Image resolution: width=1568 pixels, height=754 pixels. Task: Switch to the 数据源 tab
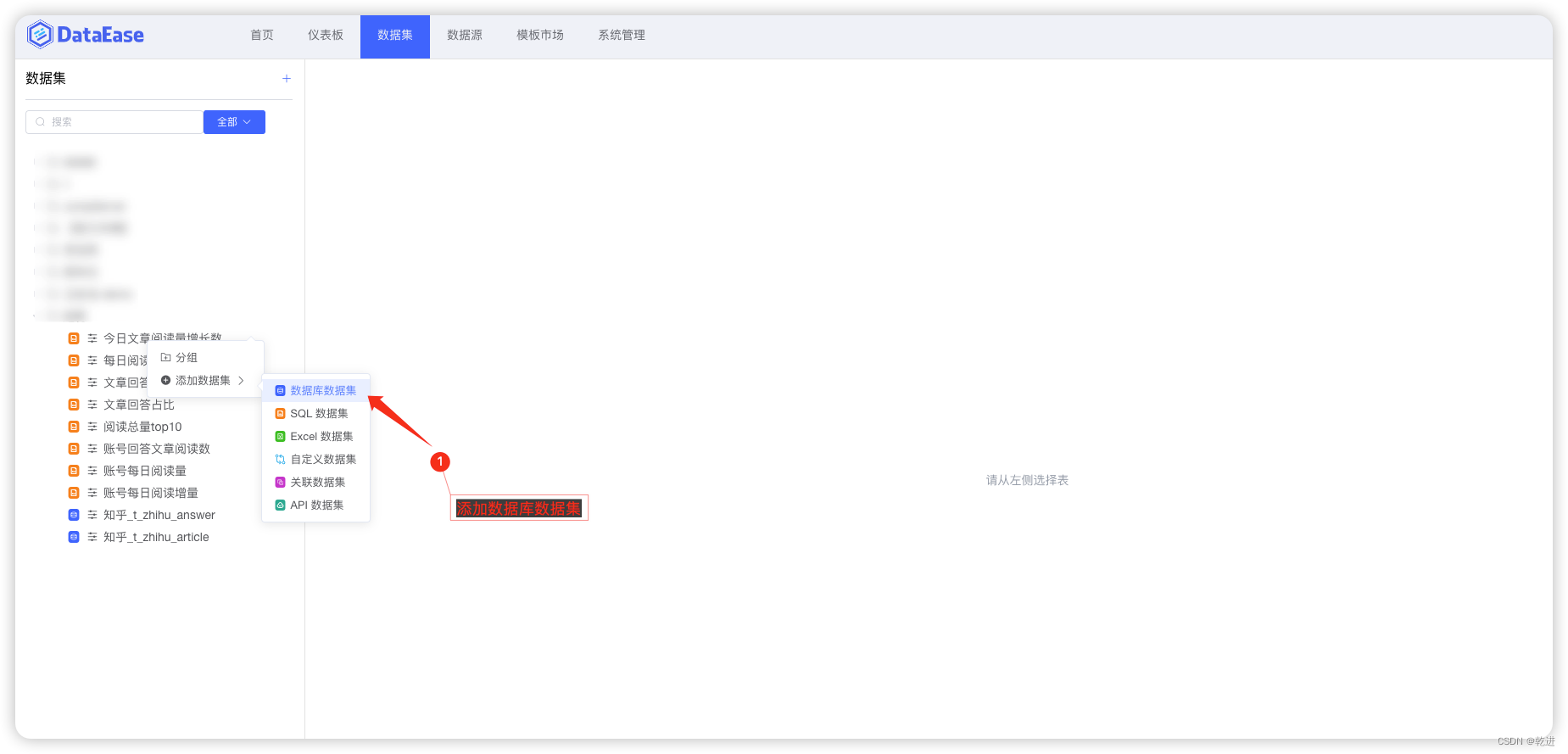(x=465, y=36)
